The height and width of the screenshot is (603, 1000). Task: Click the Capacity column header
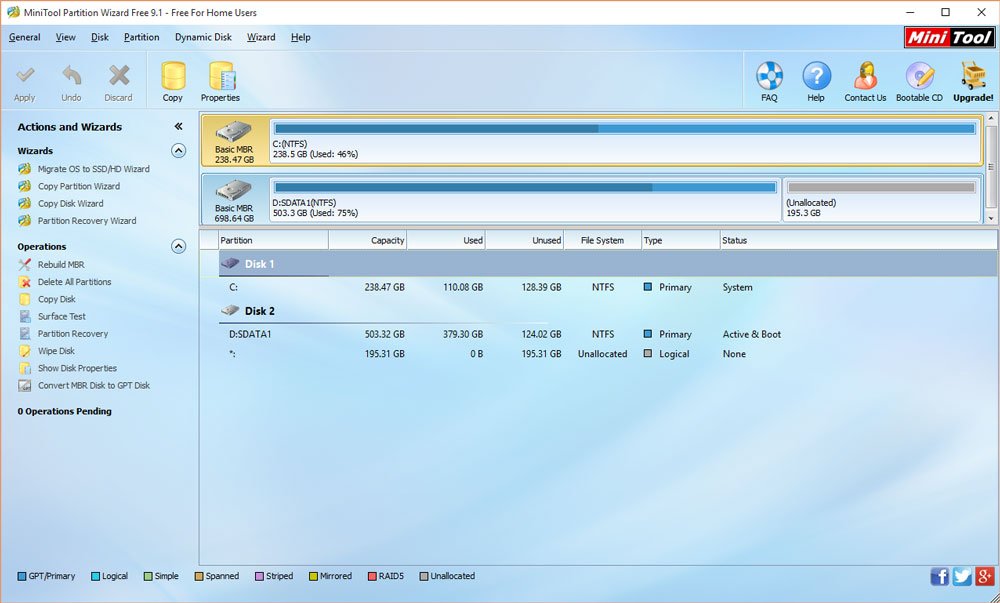(367, 240)
